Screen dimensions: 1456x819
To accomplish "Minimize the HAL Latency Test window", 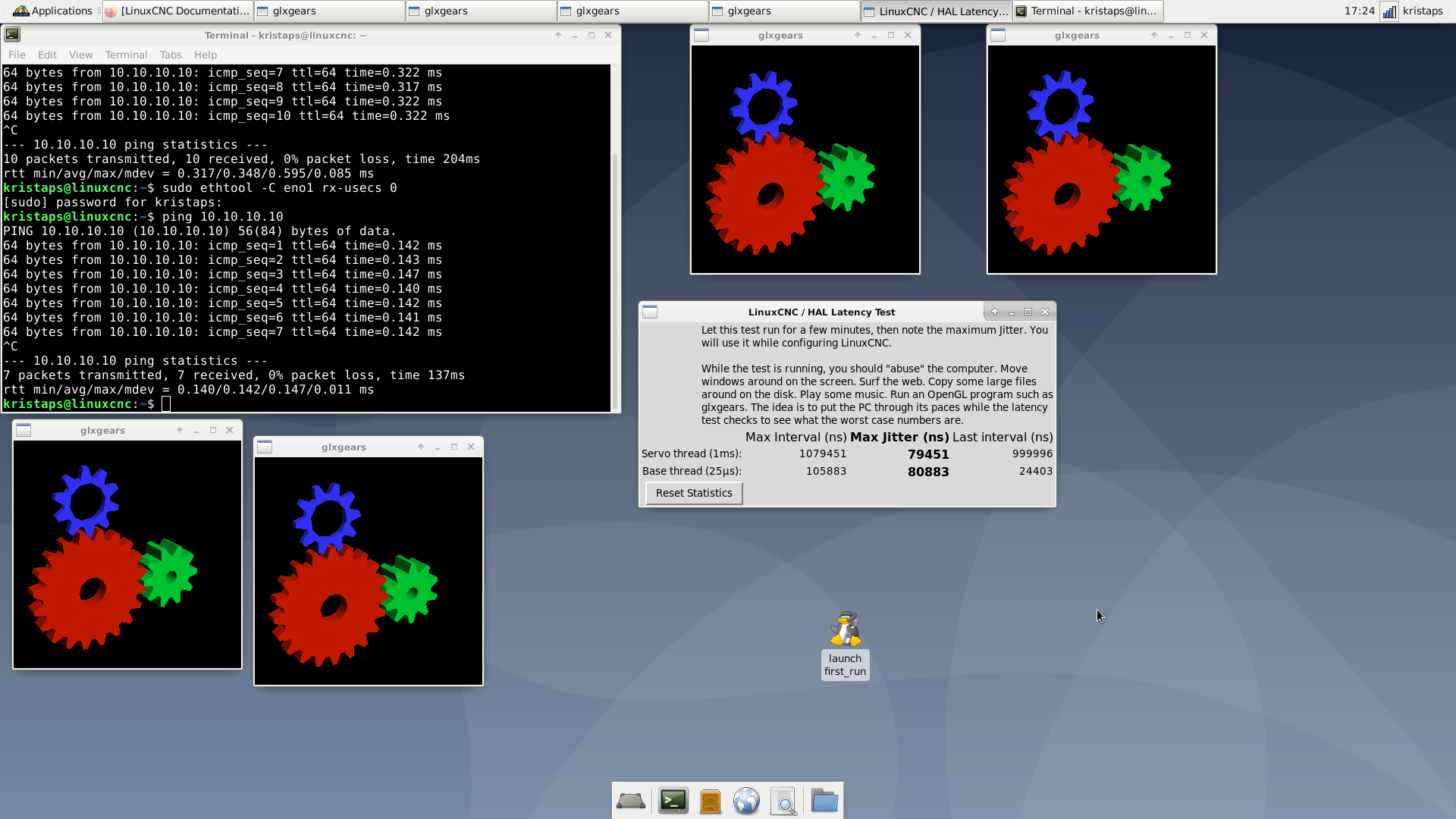I will (x=1012, y=312).
